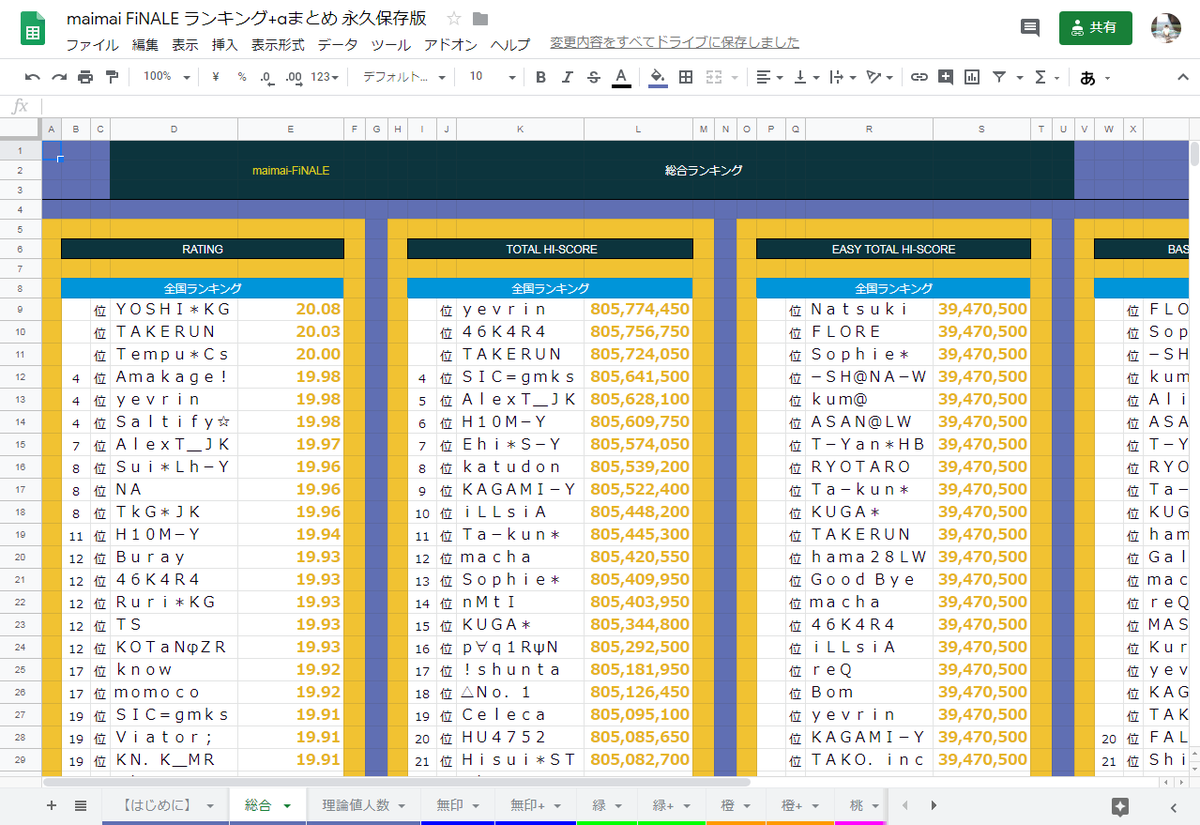
Task: Switch to the 緑 sheet tab
Action: pyautogui.click(x=606, y=805)
